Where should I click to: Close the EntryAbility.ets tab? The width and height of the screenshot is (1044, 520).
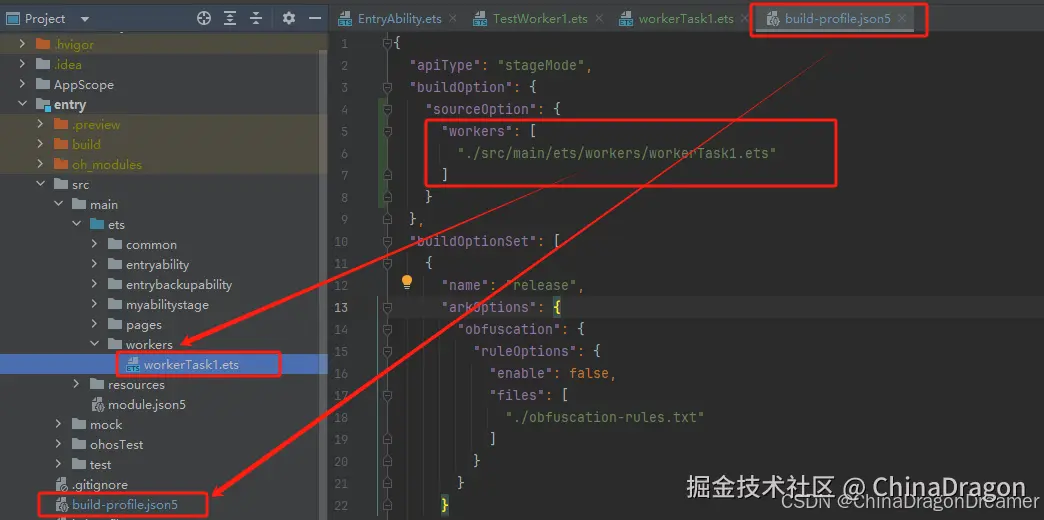tap(453, 19)
